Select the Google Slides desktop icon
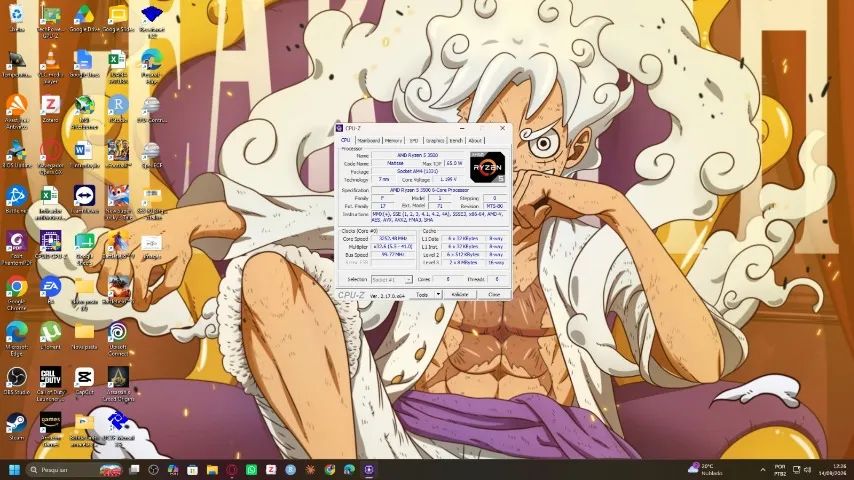The height and width of the screenshot is (480, 854). (118, 19)
